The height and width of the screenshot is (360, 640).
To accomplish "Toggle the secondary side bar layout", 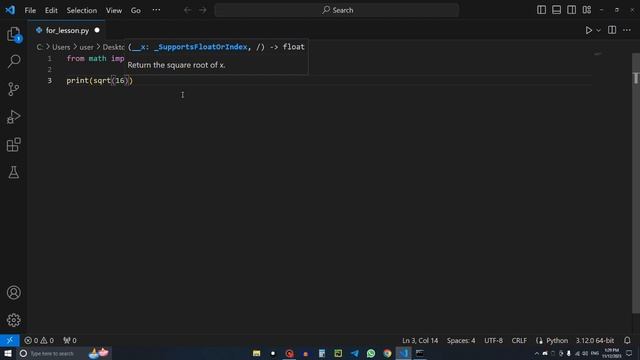I will pos(571,10).
